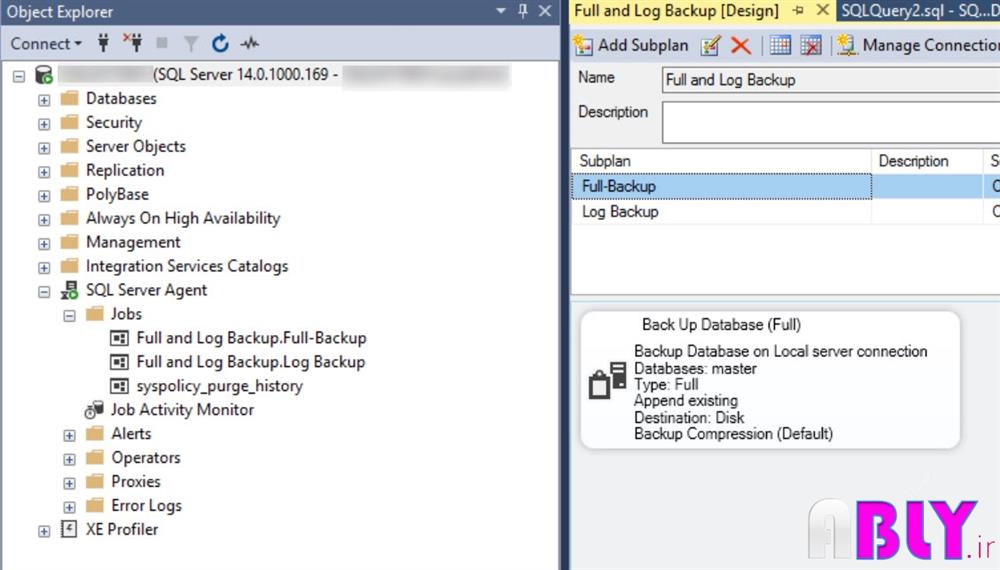
Task: Click the syspolicy_purge_history job icon
Action: click(119, 386)
